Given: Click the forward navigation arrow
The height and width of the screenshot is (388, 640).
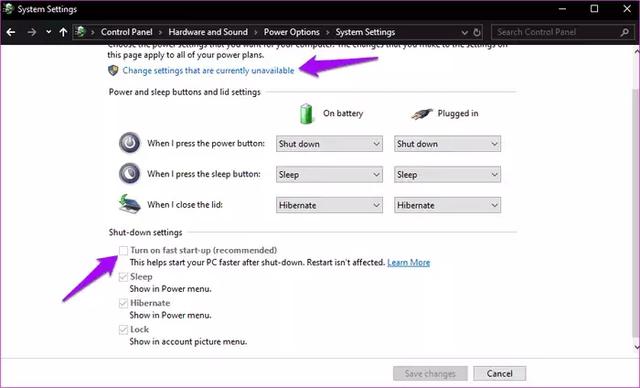Looking at the screenshot, I should (x=32, y=32).
